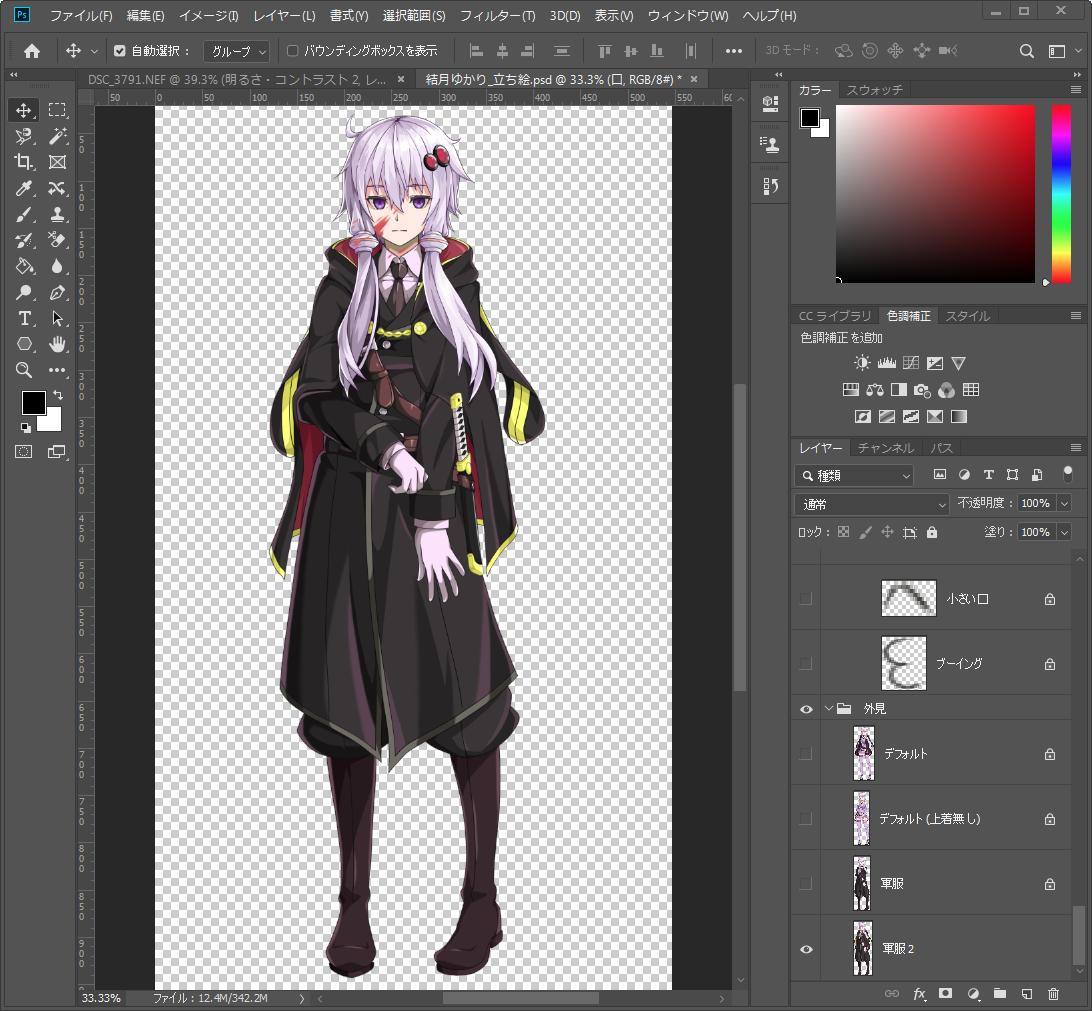
Task: Open the レイヤー(L) menu
Action: (x=284, y=15)
